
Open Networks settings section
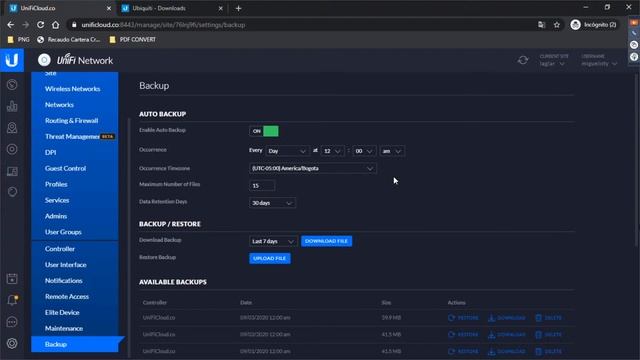60,104
